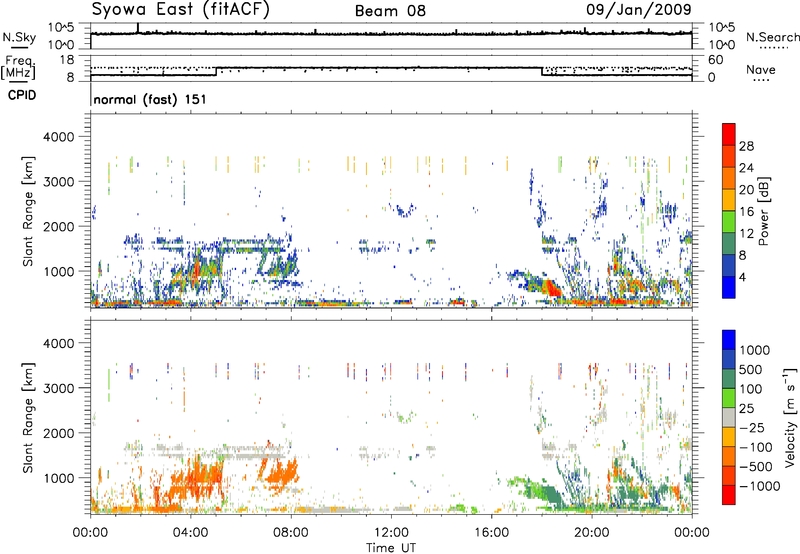This screenshot has height=554, width=800.
Task: Click the 500 label on the velocity colorbar
Action: tap(751, 369)
